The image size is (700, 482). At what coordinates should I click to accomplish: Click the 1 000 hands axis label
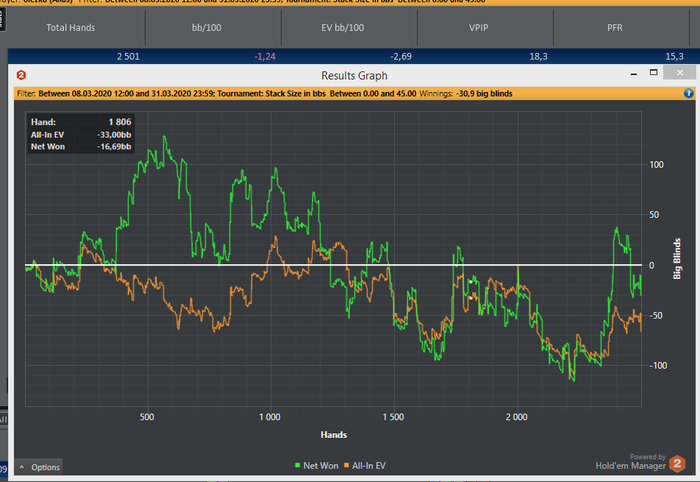pos(270,417)
